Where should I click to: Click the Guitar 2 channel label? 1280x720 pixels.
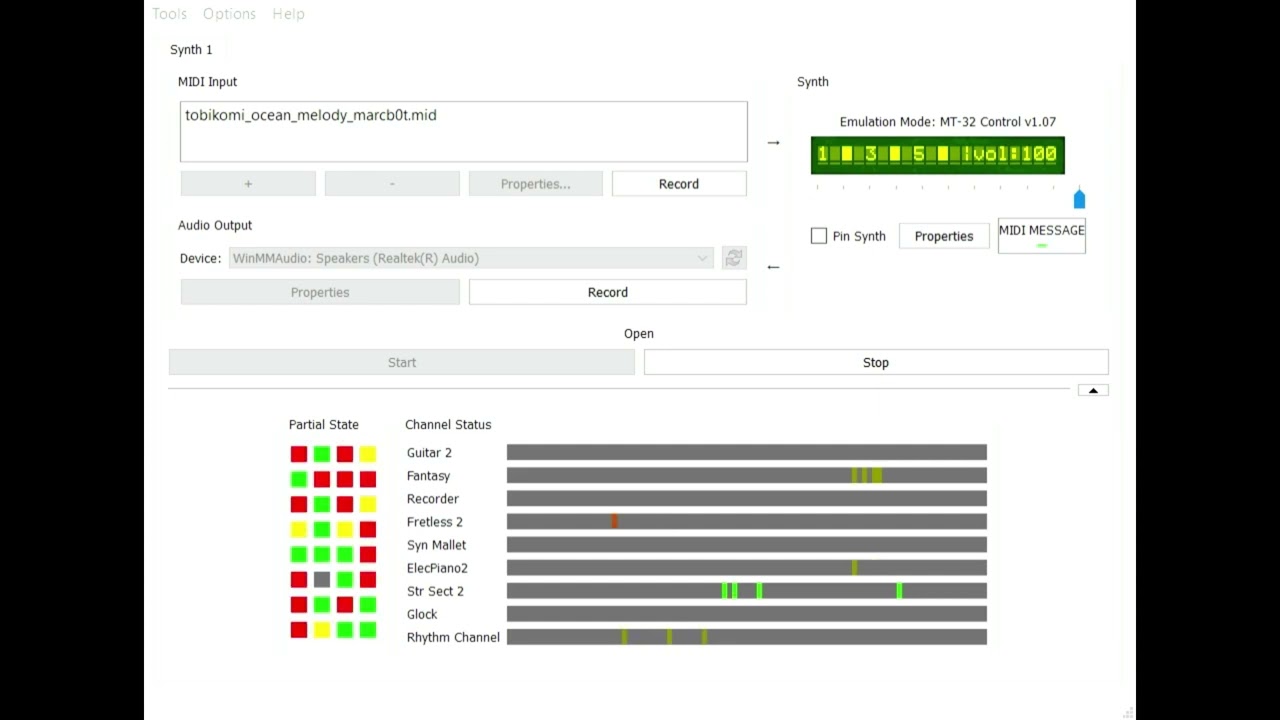pos(429,453)
